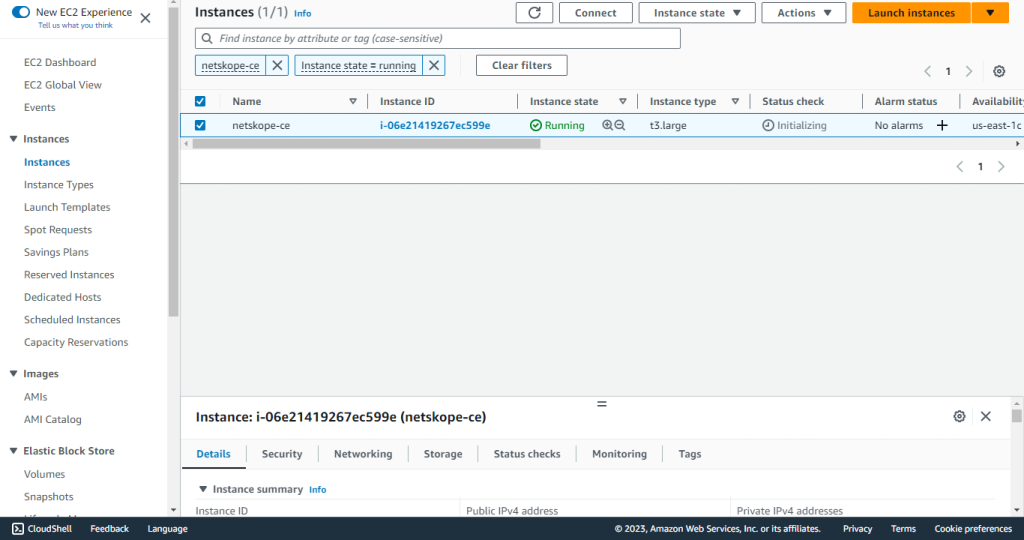The image size is (1024, 540).
Task: Open EC2 Dashboard in sidebar
Action: pyautogui.click(x=60, y=63)
